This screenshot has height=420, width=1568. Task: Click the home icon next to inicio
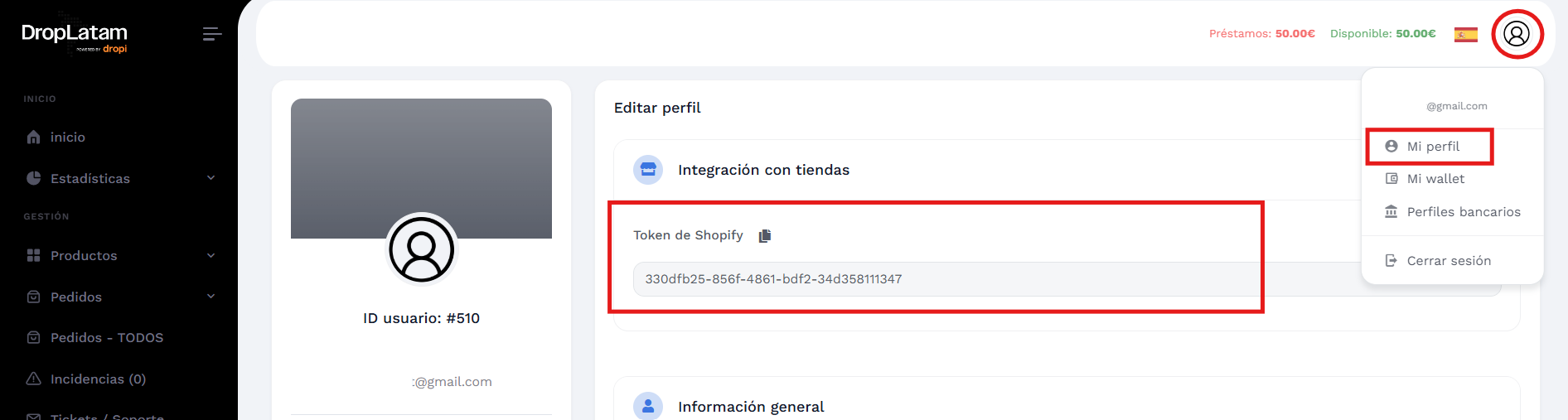coord(33,138)
